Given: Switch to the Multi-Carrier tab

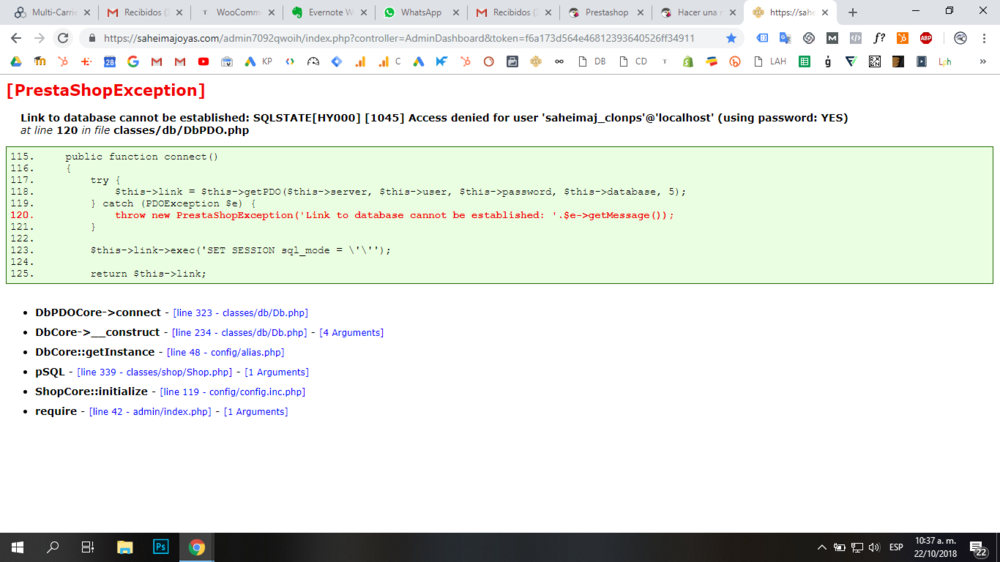Looking at the screenshot, I should 50,12.
